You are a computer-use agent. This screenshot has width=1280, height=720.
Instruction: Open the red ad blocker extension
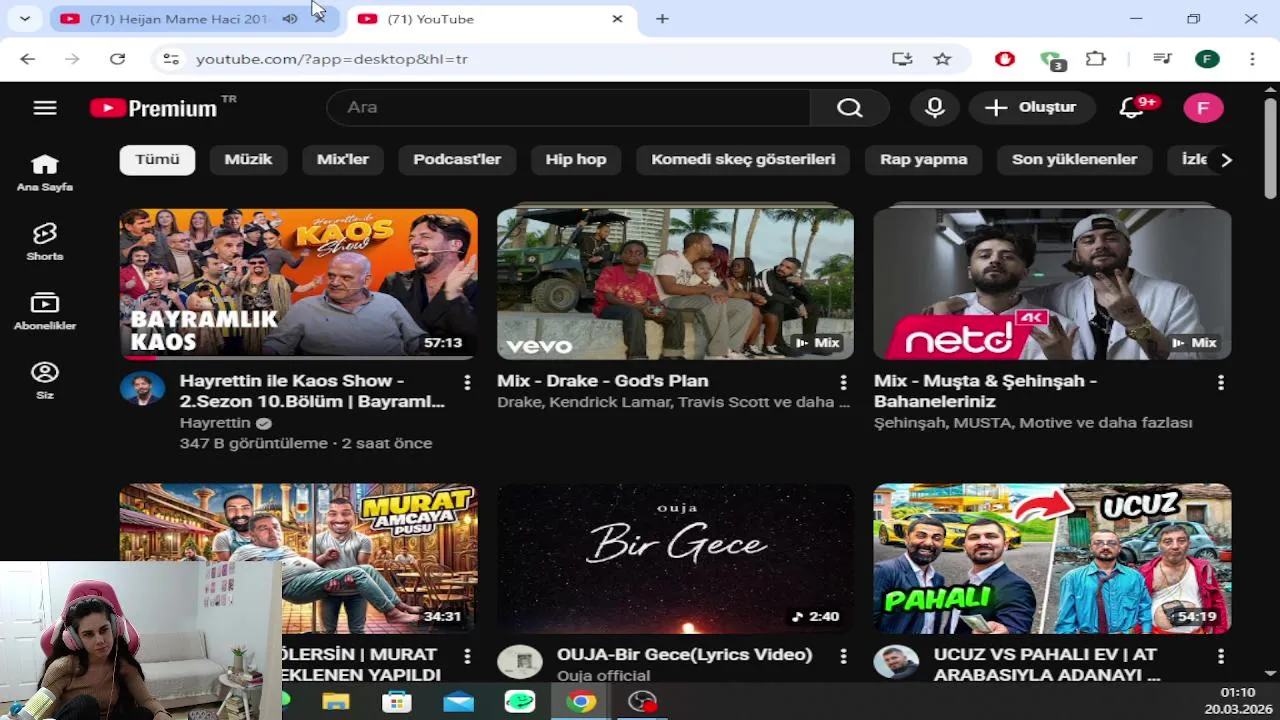tap(1005, 59)
